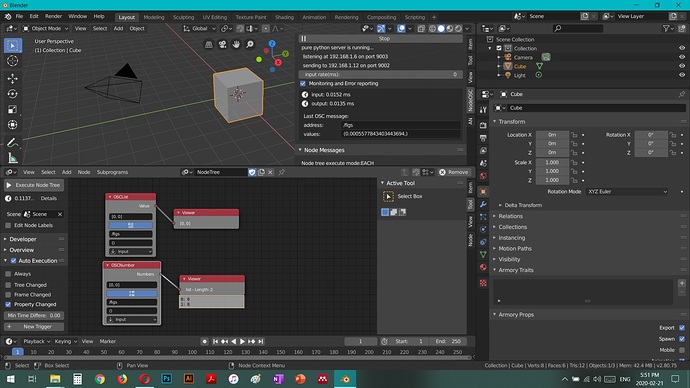
Task: Open Calculator from the taskbar
Action: (x=77, y=379)
